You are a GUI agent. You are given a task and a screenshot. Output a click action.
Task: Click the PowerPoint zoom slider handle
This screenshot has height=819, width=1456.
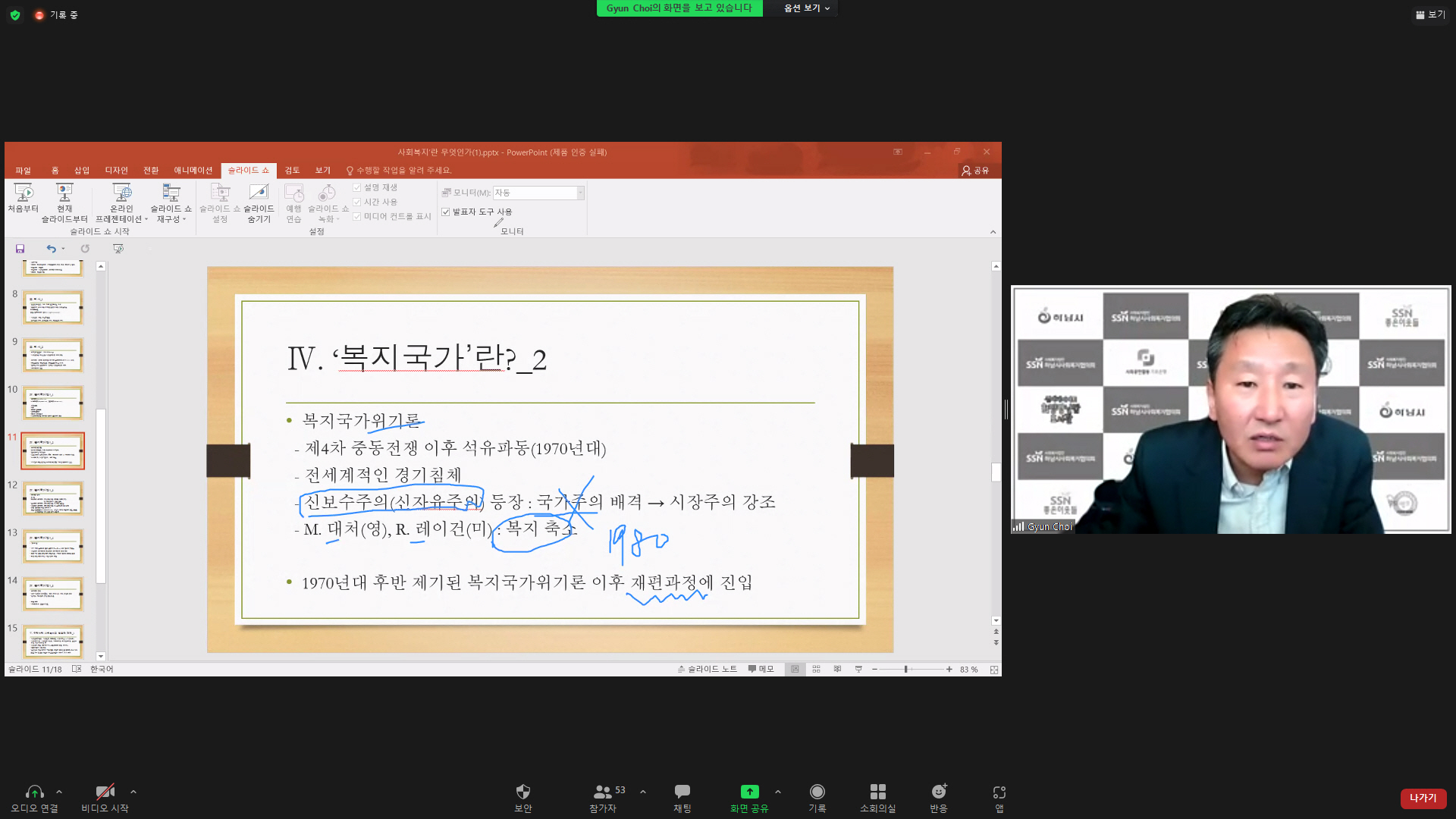point(905,670)
